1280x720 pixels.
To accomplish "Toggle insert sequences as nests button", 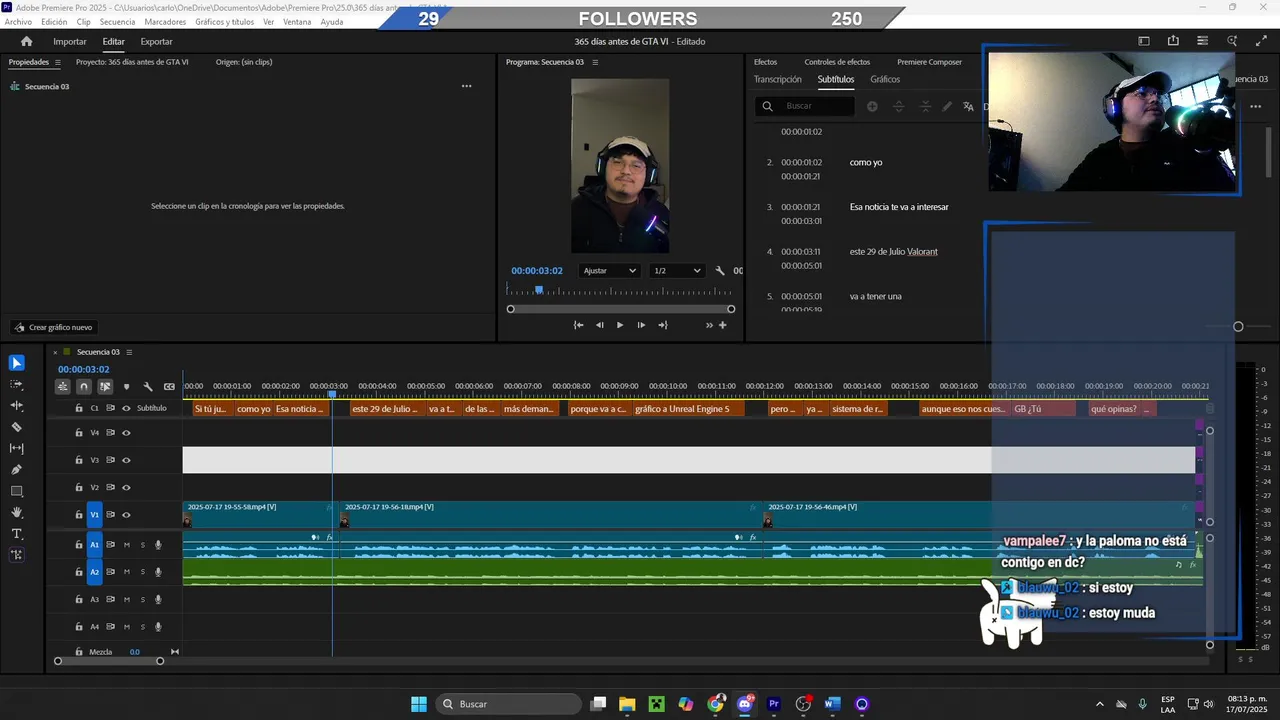I will tap(63, 387).
